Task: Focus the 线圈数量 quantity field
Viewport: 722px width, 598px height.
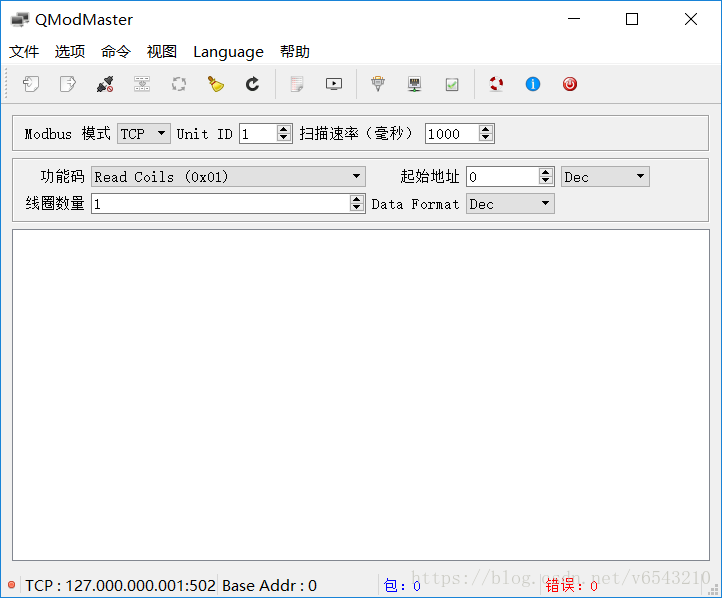Action: click(x=221, y=203)
